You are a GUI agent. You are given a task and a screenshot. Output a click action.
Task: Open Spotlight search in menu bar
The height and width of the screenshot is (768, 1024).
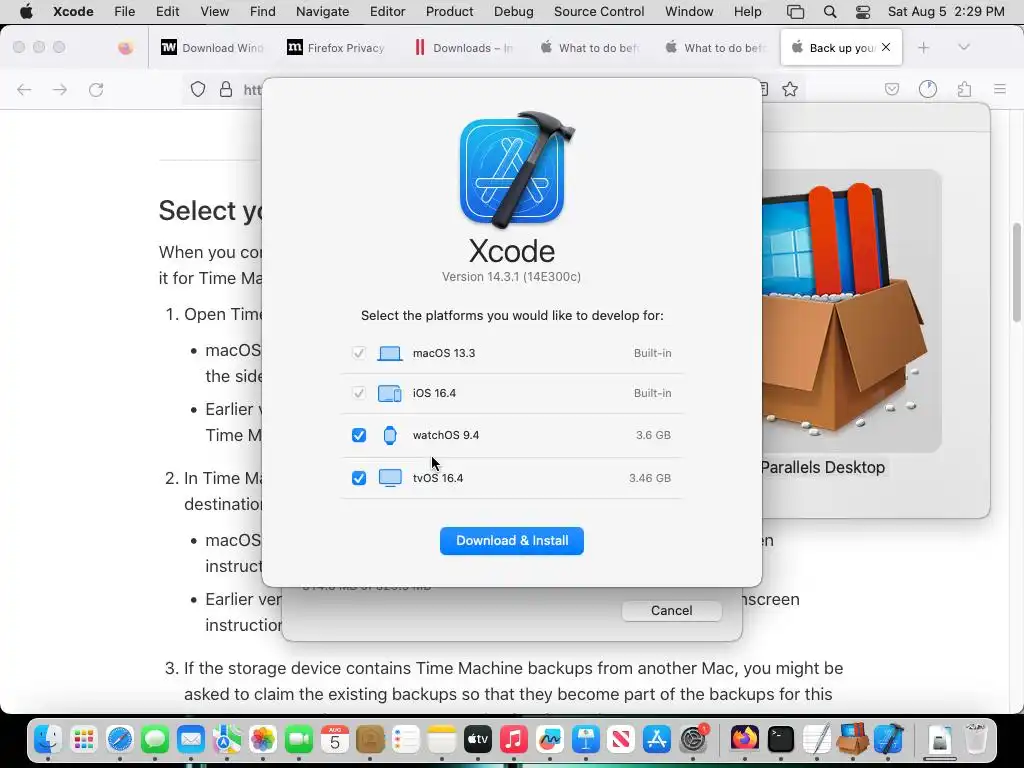pyautogui.click(x=829, y=12)
